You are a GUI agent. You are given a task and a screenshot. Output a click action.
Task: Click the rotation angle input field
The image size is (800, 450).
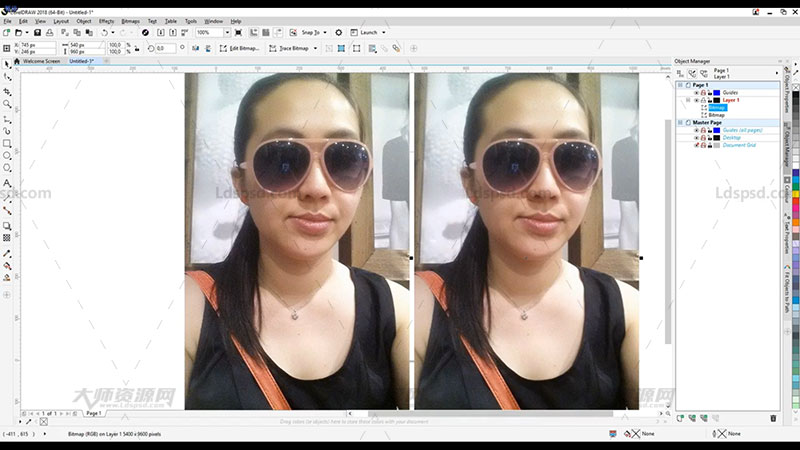[x=166, y=48]
